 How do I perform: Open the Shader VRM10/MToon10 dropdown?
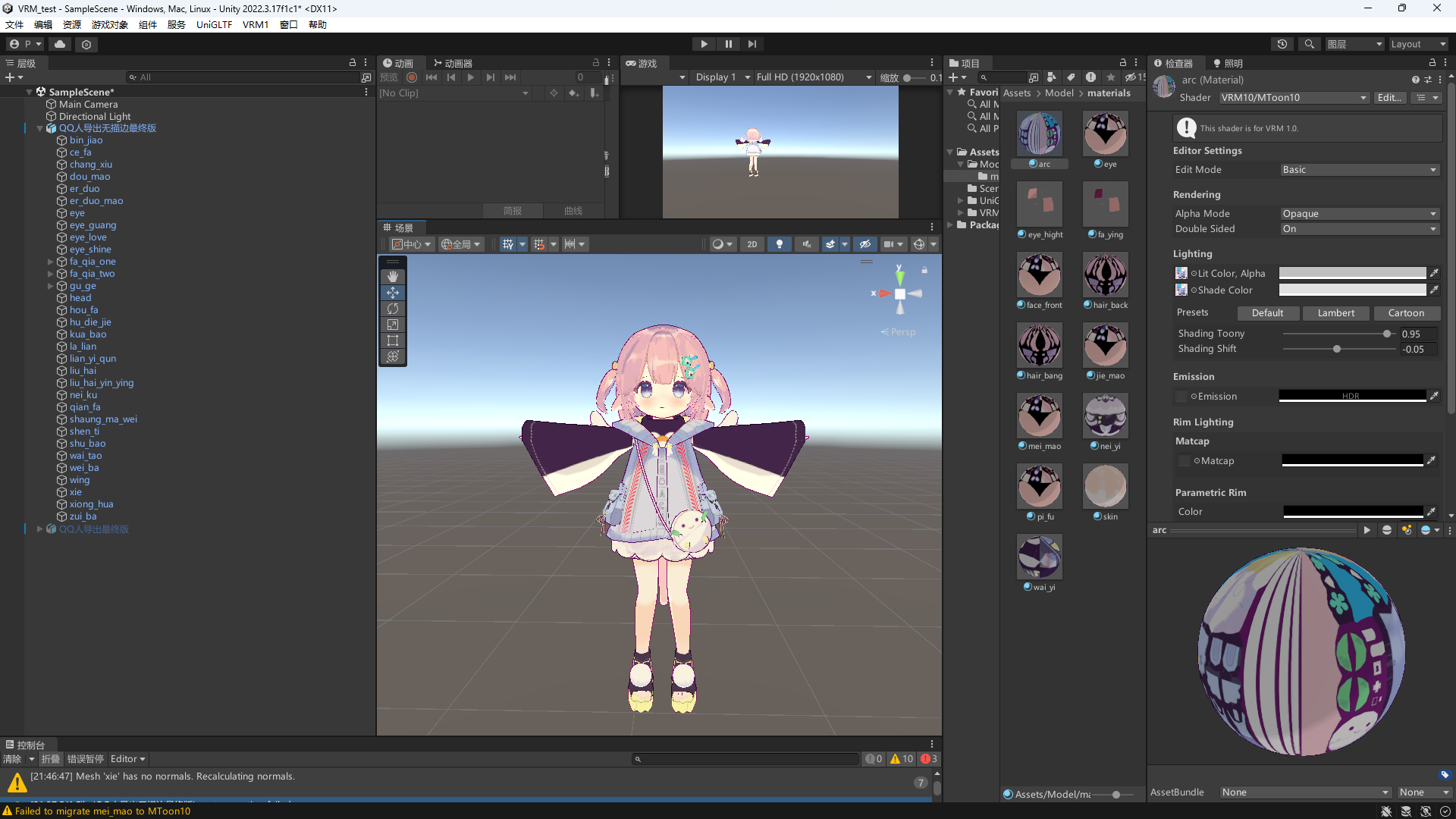coord(1294,98)
